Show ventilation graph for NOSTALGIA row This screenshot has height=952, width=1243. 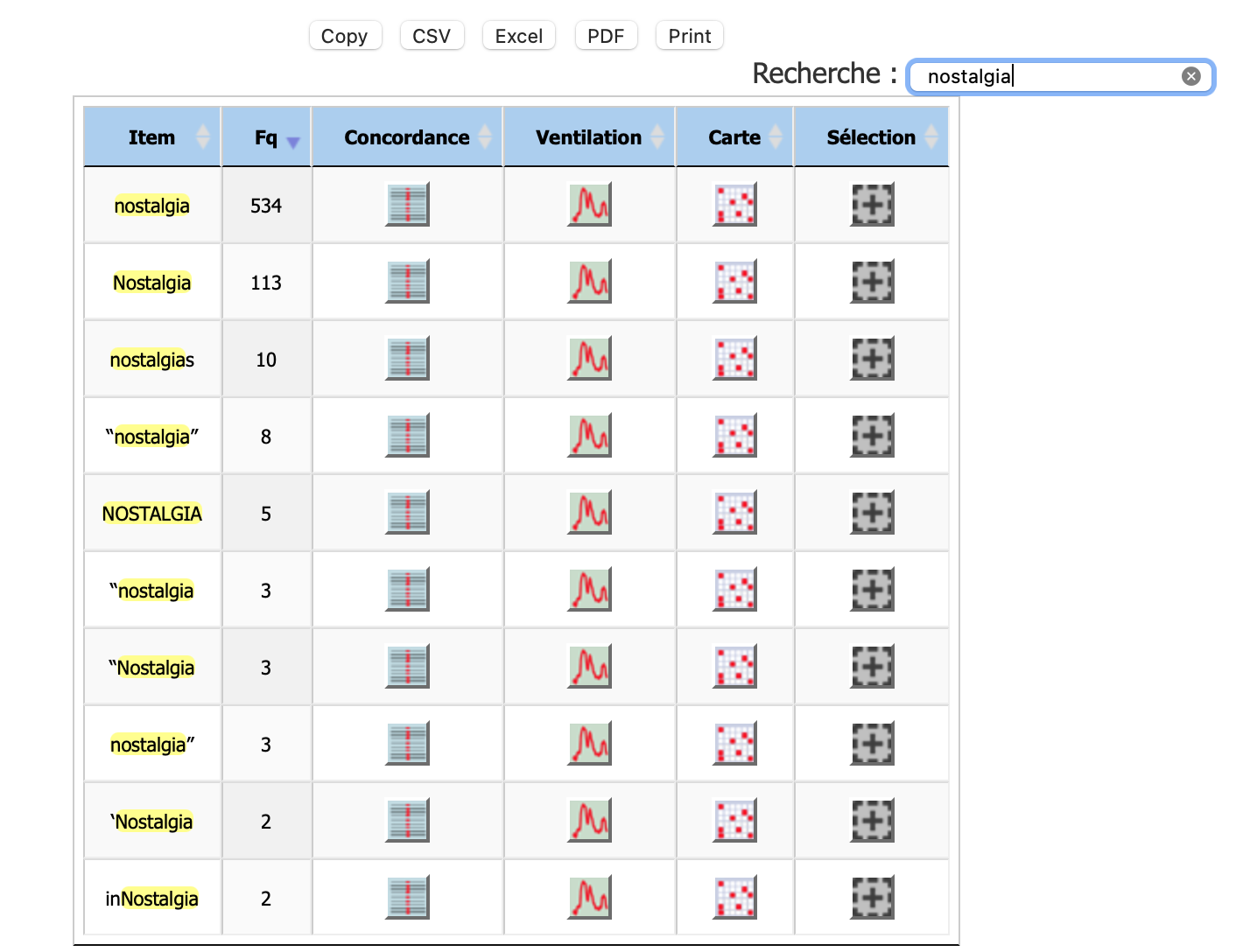coord(589,513)
